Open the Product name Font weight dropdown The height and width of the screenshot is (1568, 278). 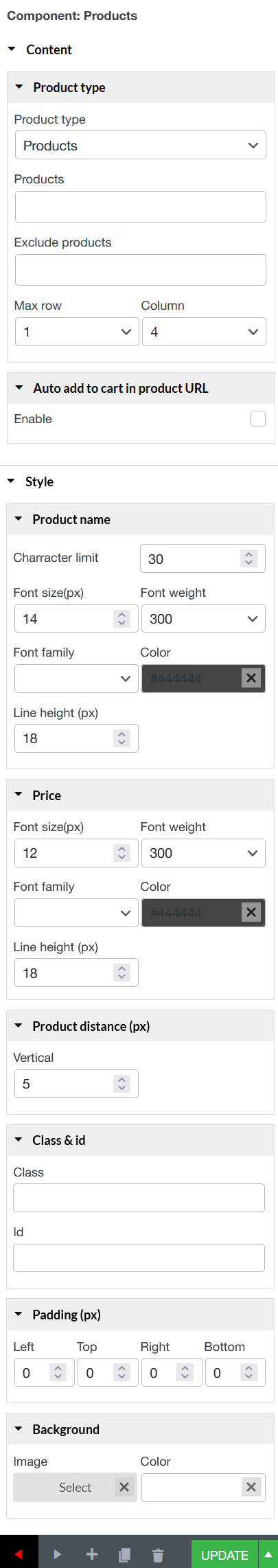tap(203, 619)
